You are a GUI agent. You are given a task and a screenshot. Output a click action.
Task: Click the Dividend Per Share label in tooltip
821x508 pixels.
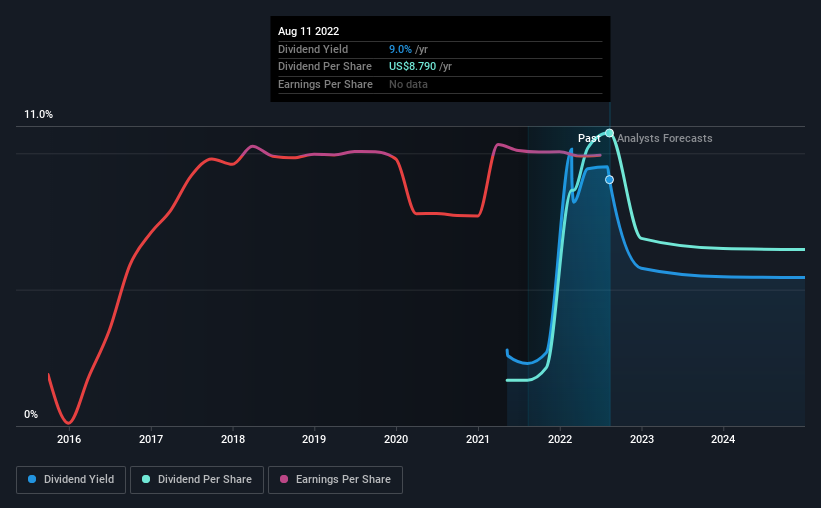(325, 67)
